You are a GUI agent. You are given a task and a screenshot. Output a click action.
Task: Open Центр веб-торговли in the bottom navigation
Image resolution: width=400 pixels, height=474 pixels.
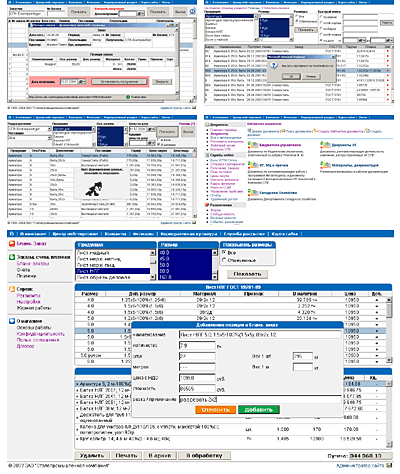(75, 234)
